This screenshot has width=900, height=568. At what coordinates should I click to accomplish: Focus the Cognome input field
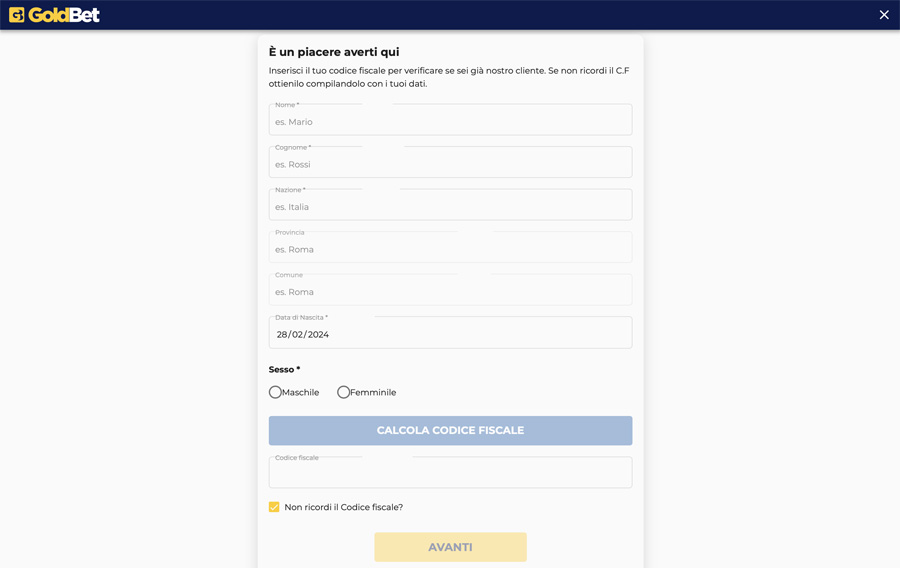click(x=451, y=162)
